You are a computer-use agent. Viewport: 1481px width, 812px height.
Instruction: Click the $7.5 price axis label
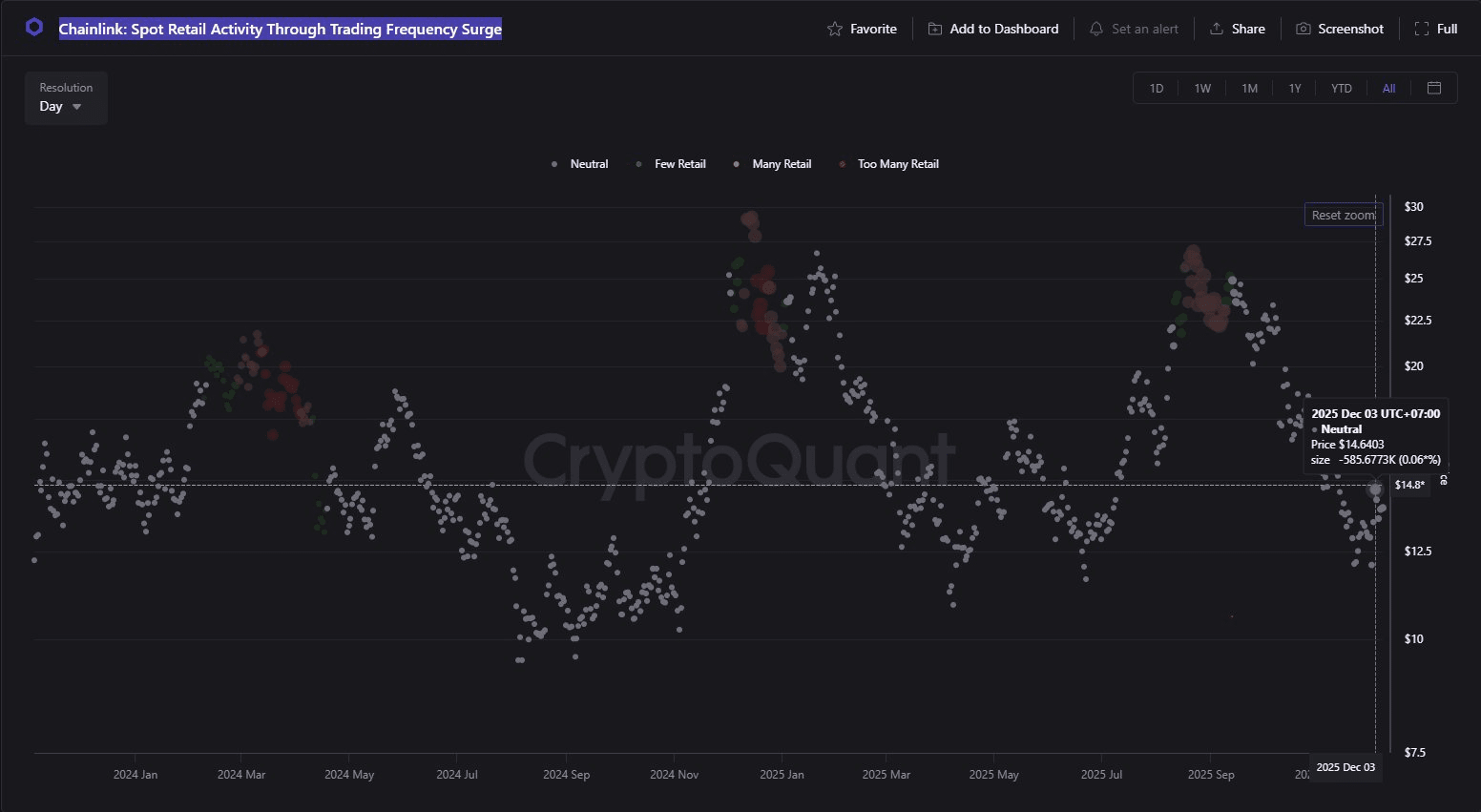pos(1415,753)
